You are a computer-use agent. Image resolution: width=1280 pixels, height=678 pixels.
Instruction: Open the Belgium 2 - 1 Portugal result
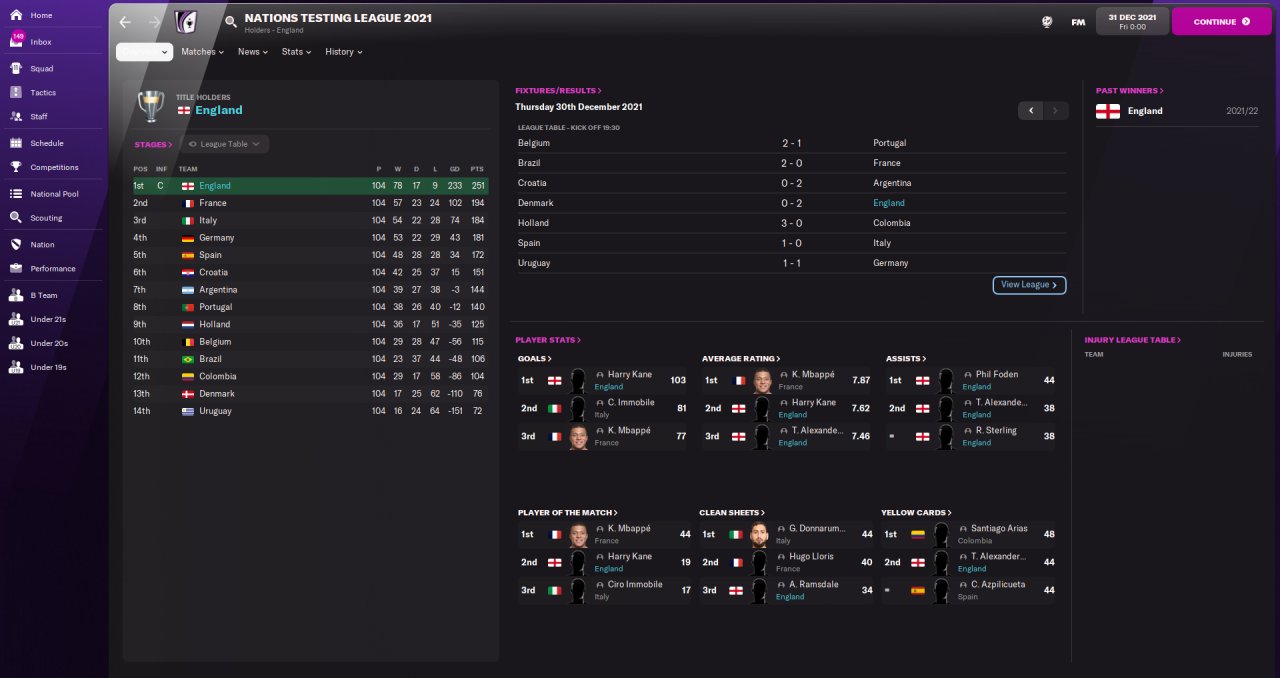pos(791,143)
